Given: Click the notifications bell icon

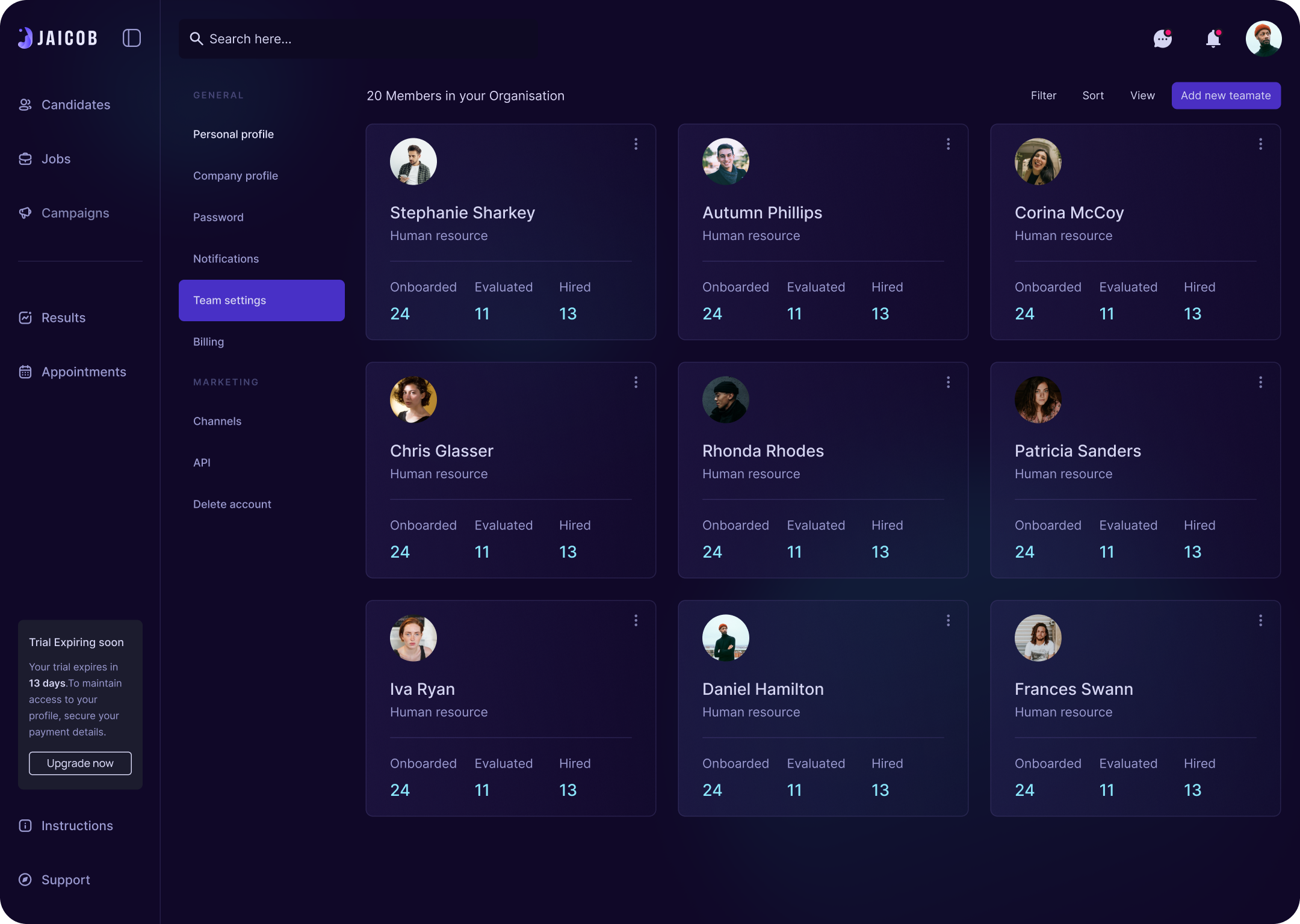Looking at the screenshot, I should [1213, 38].
